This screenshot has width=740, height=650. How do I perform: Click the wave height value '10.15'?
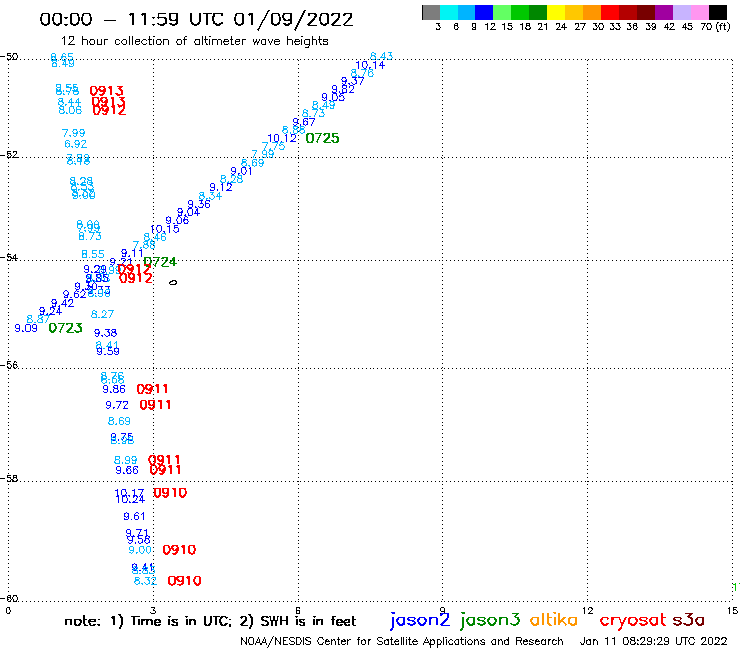pos(165,229)
